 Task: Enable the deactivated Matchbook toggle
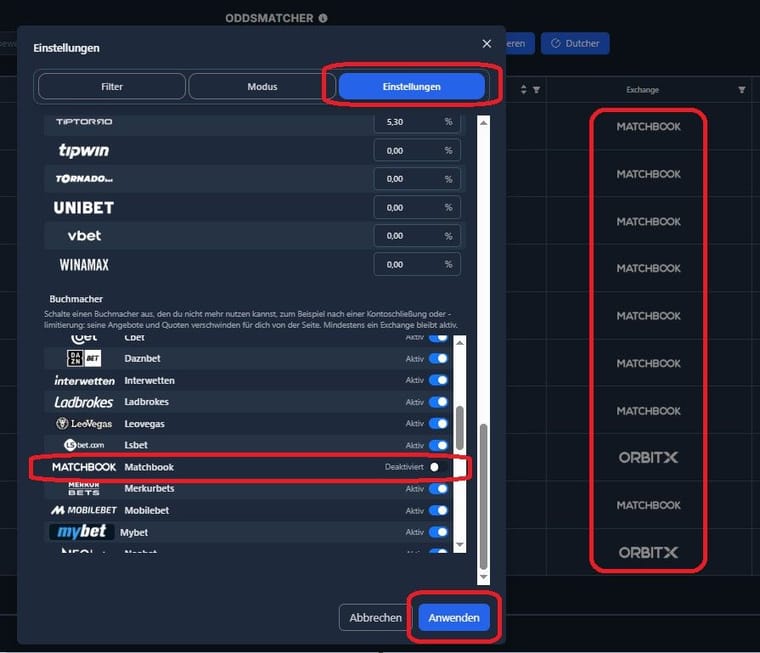(x=438, y=467)
